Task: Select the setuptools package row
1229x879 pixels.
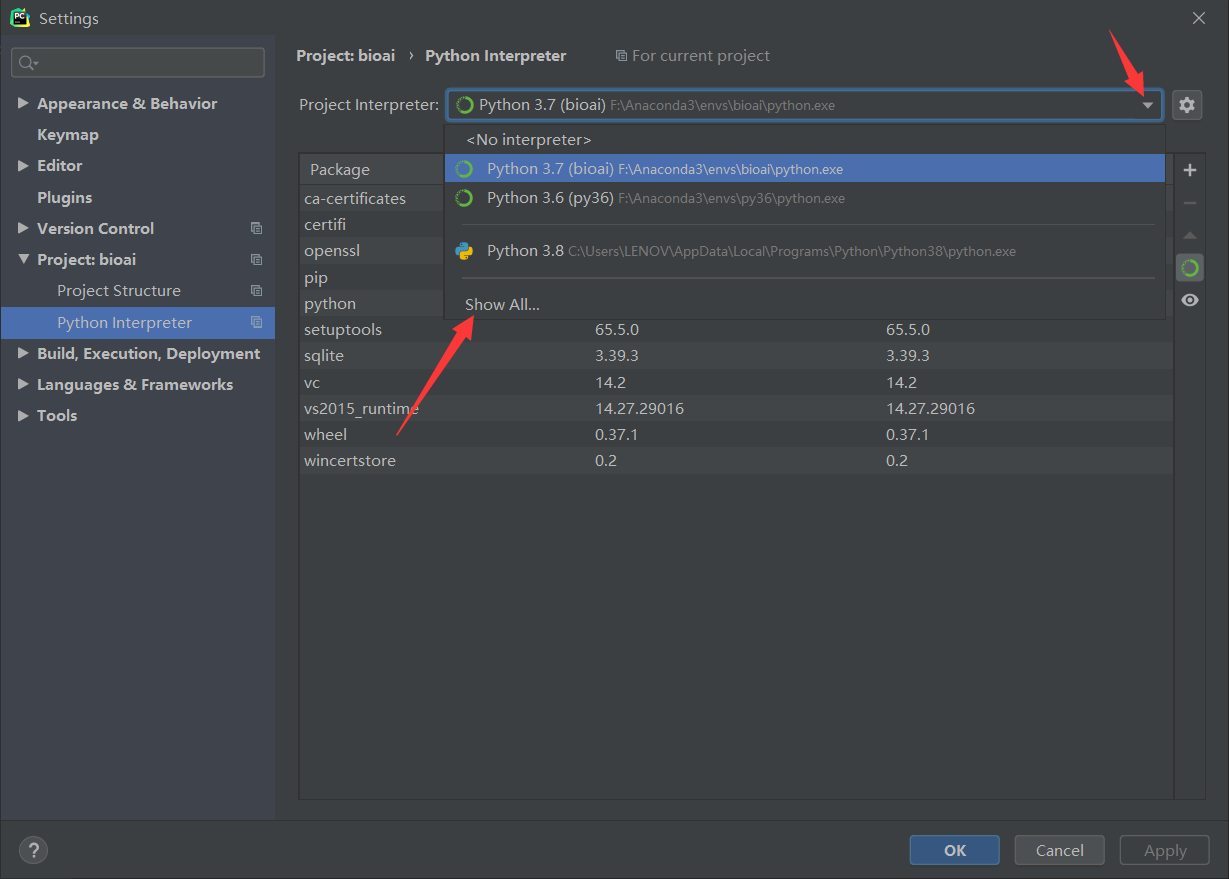Action: pyautogui.click(x=736, y=329)
